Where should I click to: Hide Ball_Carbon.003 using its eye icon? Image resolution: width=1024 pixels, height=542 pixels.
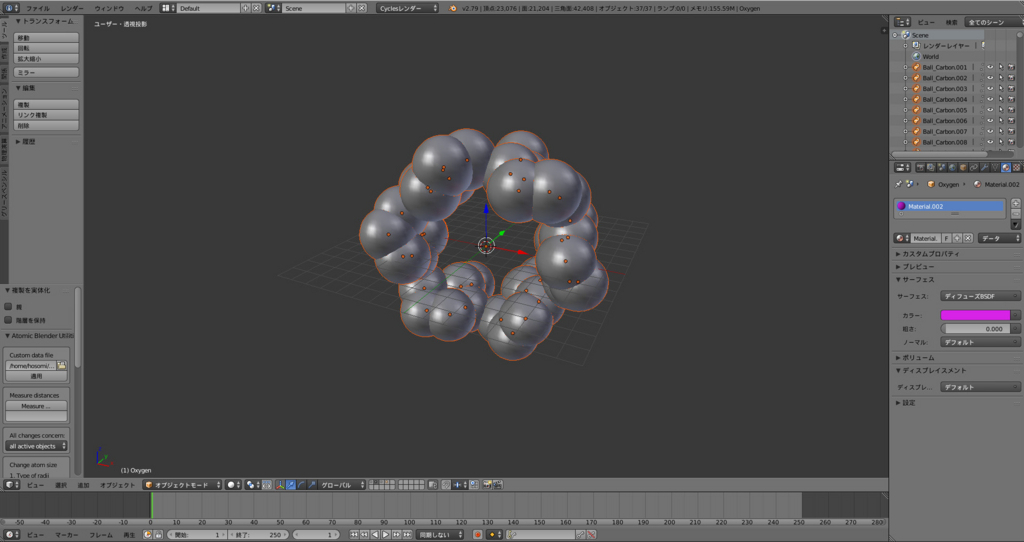990,89
